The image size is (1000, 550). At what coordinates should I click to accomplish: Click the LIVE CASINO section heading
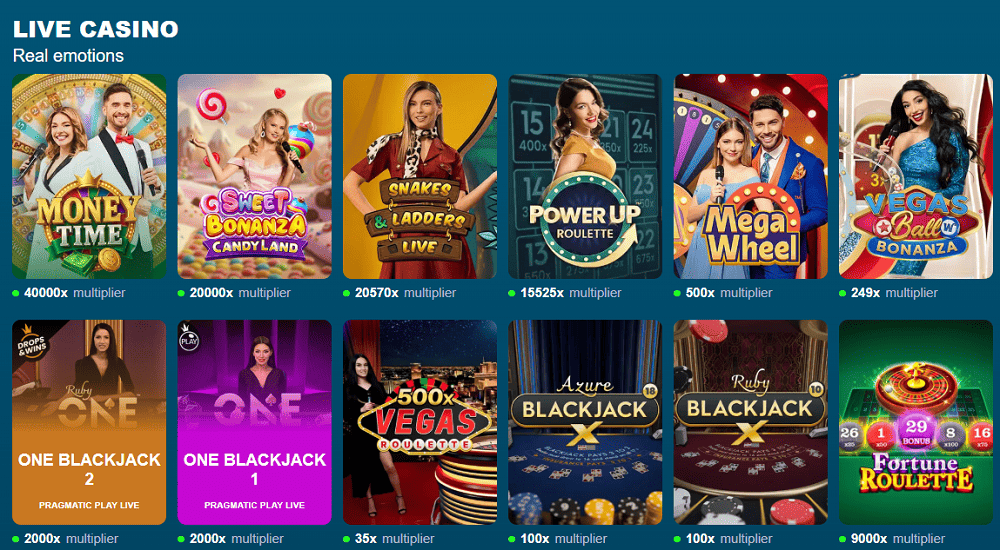coord(96,29)
